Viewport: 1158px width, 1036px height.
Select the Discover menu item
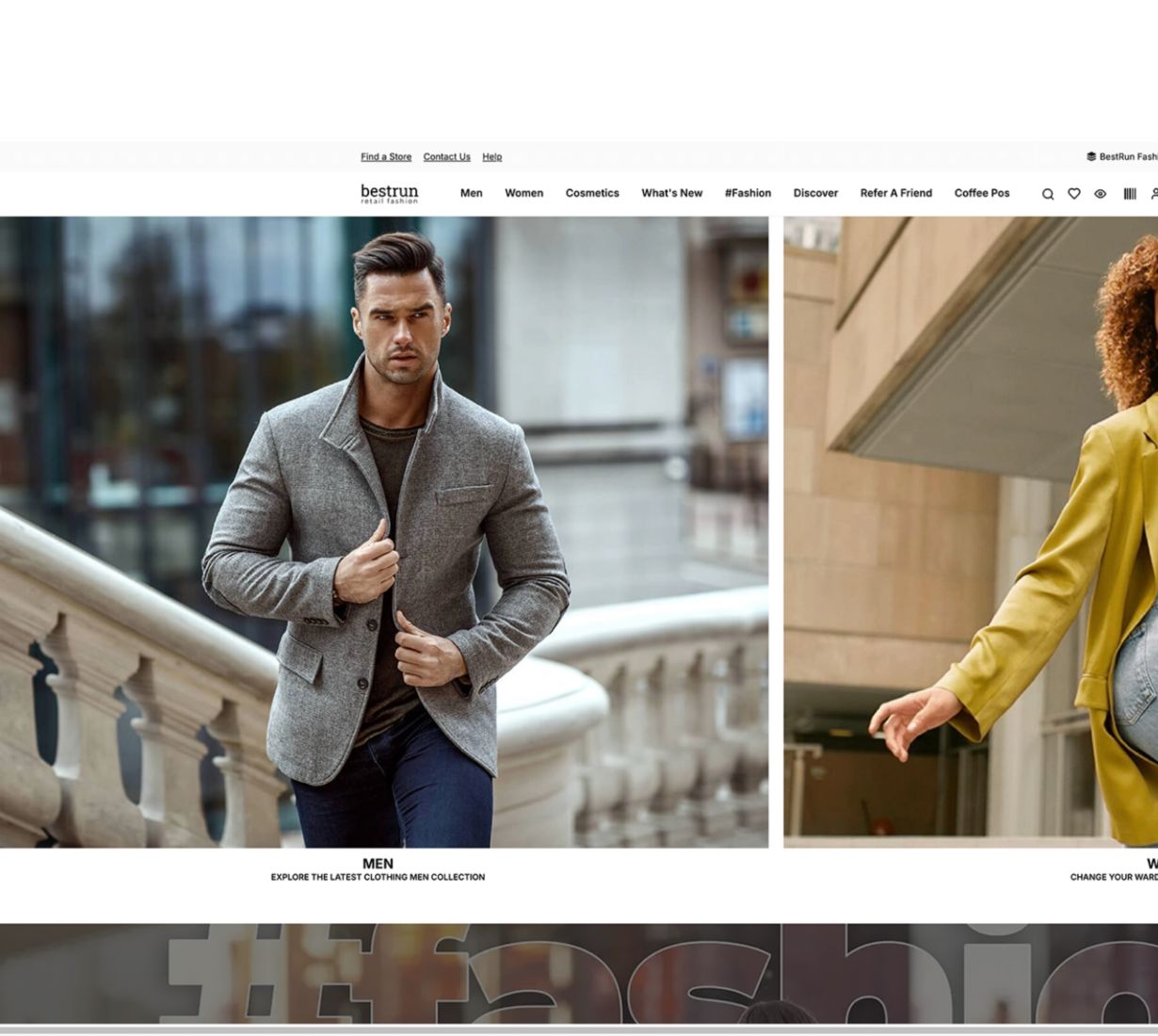pos(815,193)
